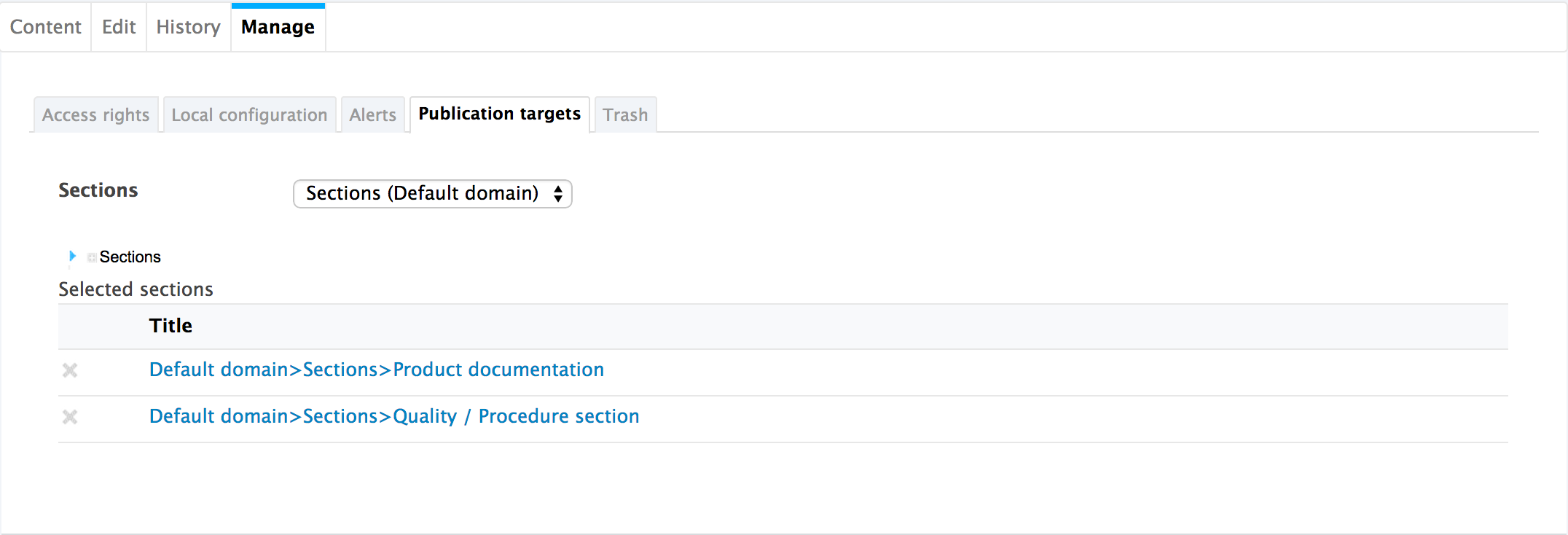Open the Trash sub-tab
This screenshot has height=535, width=1568.
point(625,114)
